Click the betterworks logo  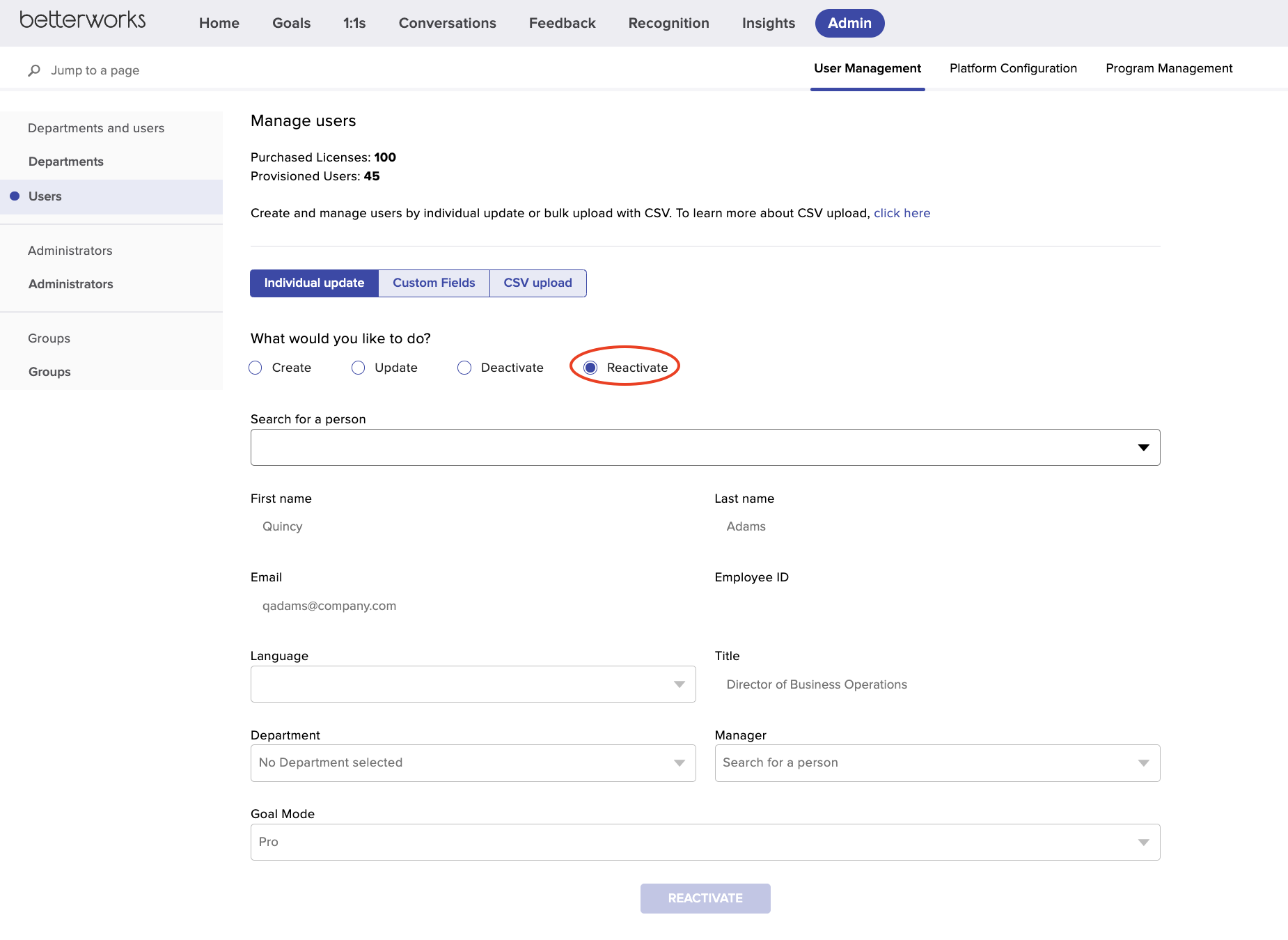(x=81, y=21)
